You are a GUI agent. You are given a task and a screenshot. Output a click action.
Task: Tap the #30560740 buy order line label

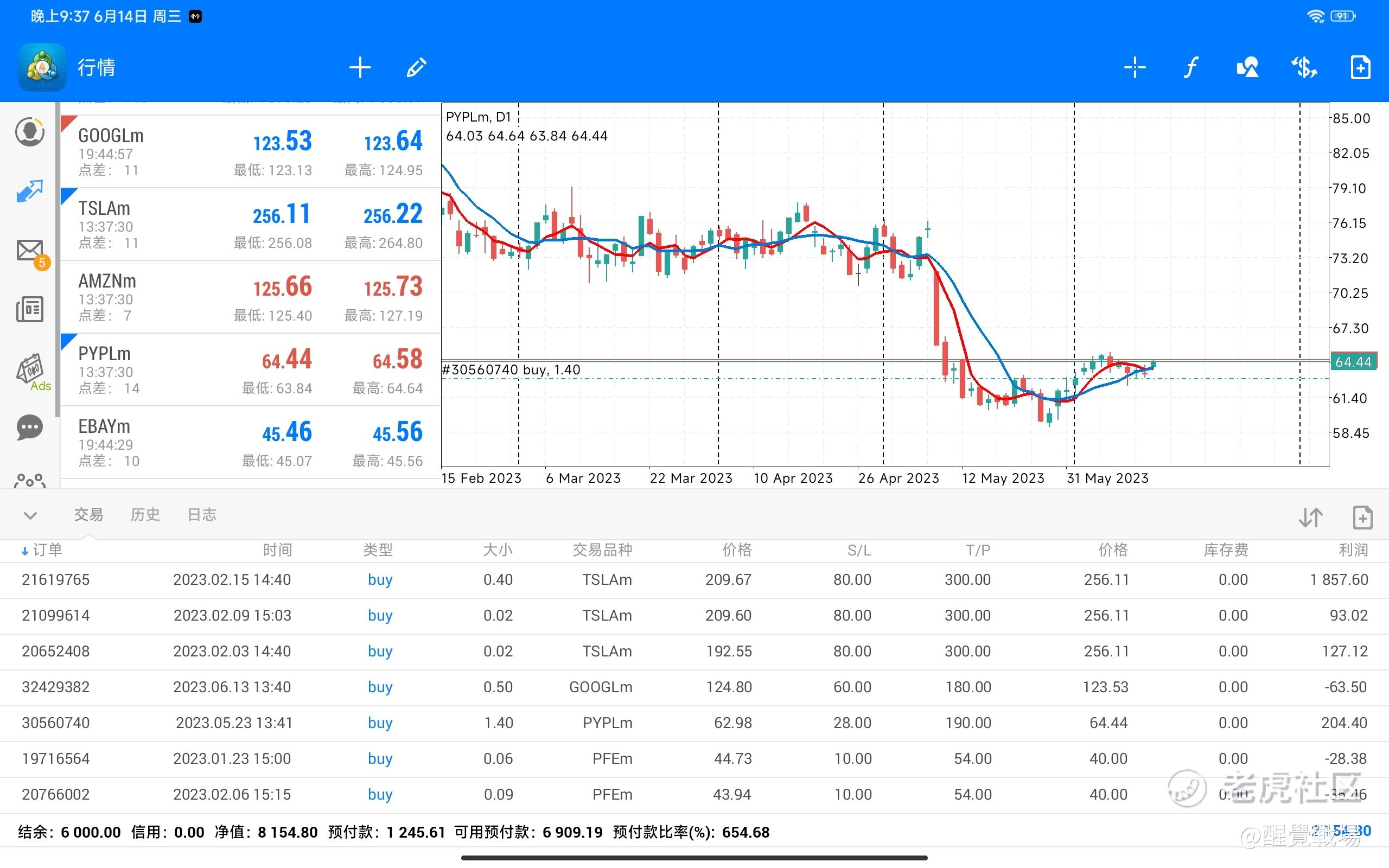(x=511, y=369)
